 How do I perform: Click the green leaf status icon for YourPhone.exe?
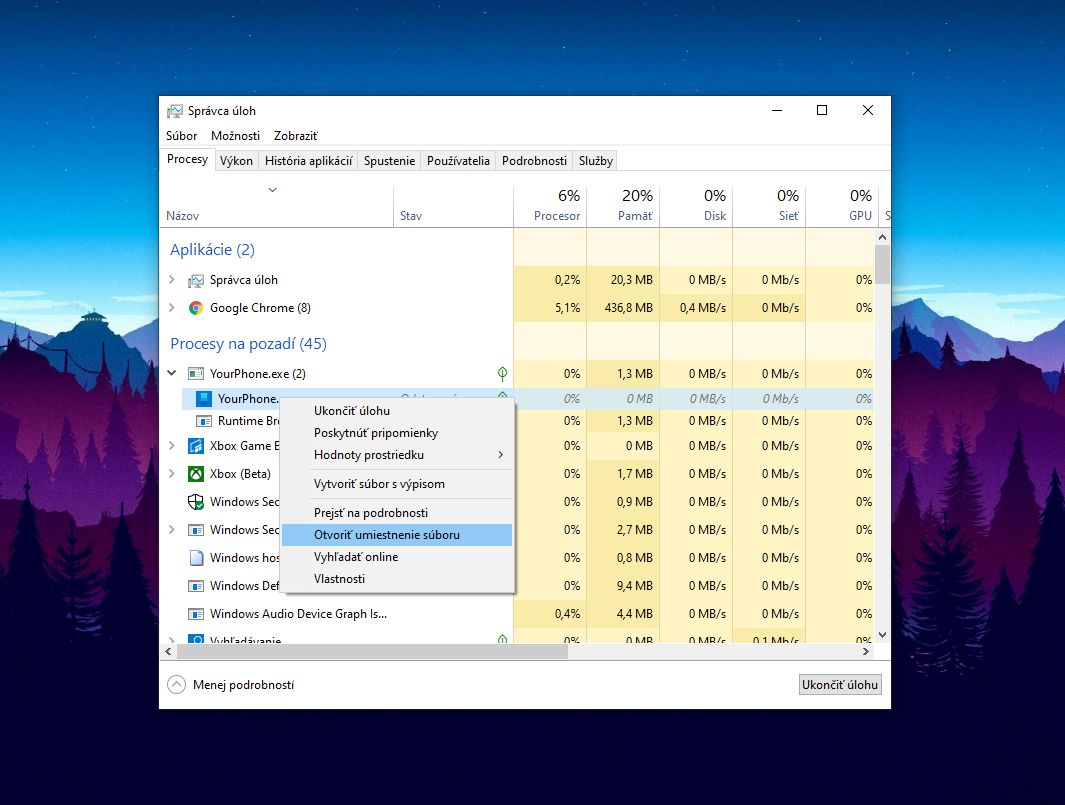[503, 374]
